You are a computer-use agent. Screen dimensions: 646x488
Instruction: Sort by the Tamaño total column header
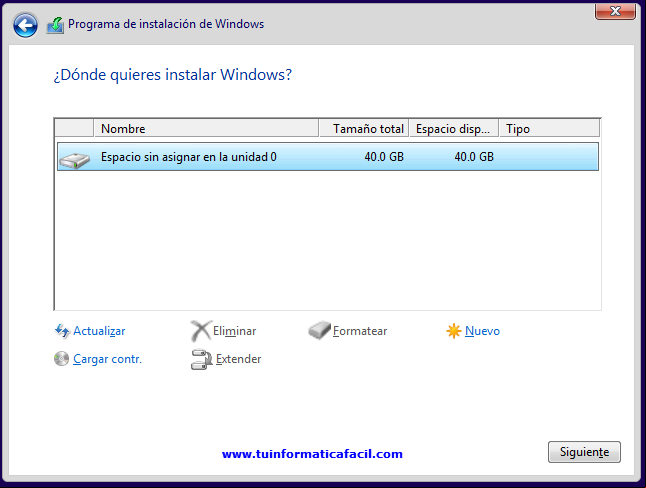pyautogui.click(x=364, y=129)
